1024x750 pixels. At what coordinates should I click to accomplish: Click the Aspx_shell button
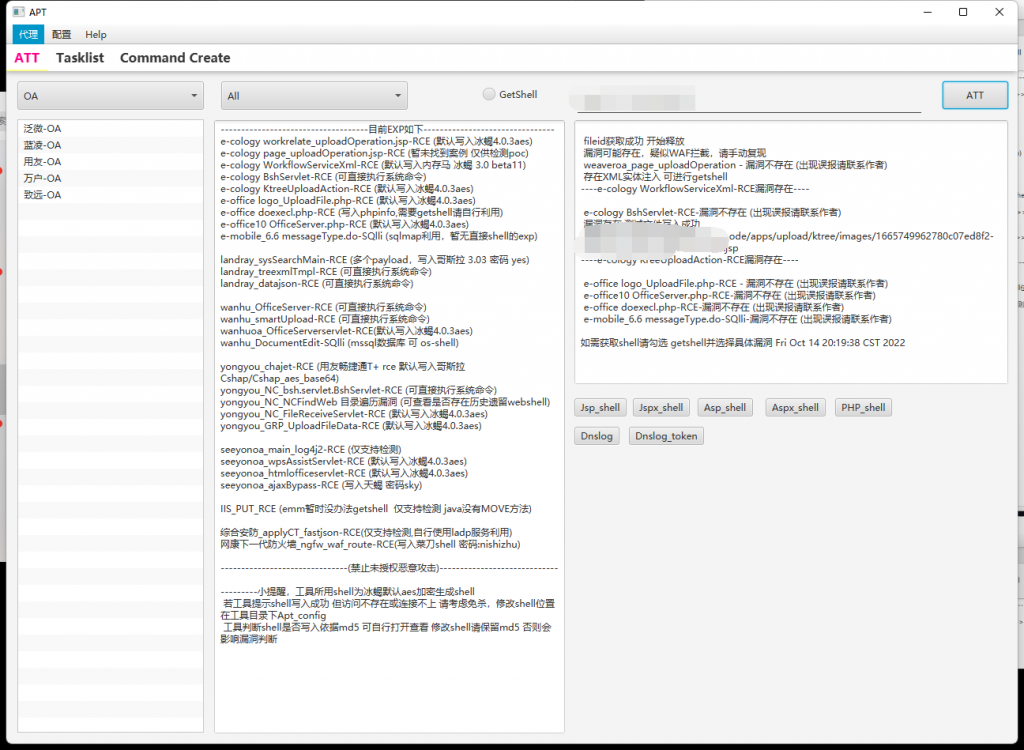tap(795, 408)
